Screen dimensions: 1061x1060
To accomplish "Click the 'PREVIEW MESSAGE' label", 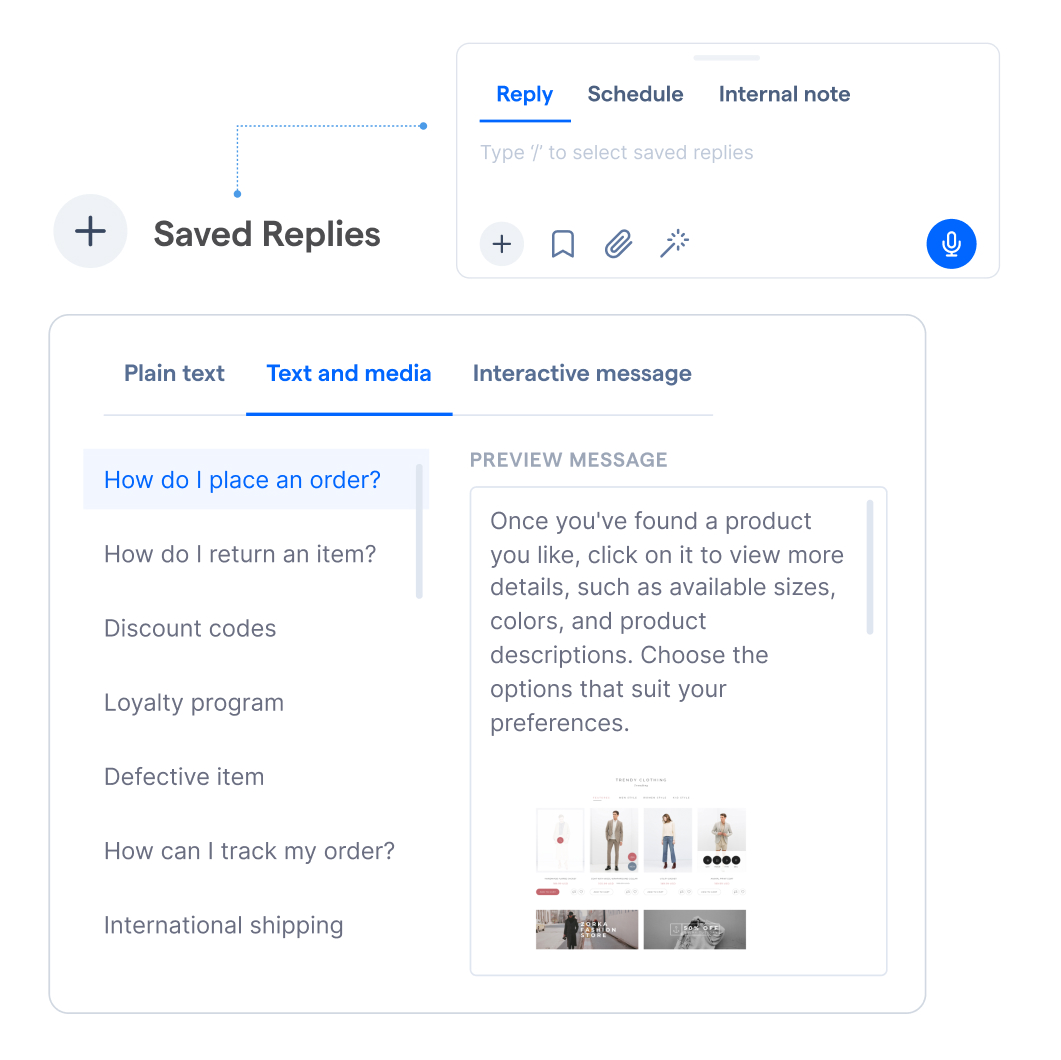I will (568, 460).
